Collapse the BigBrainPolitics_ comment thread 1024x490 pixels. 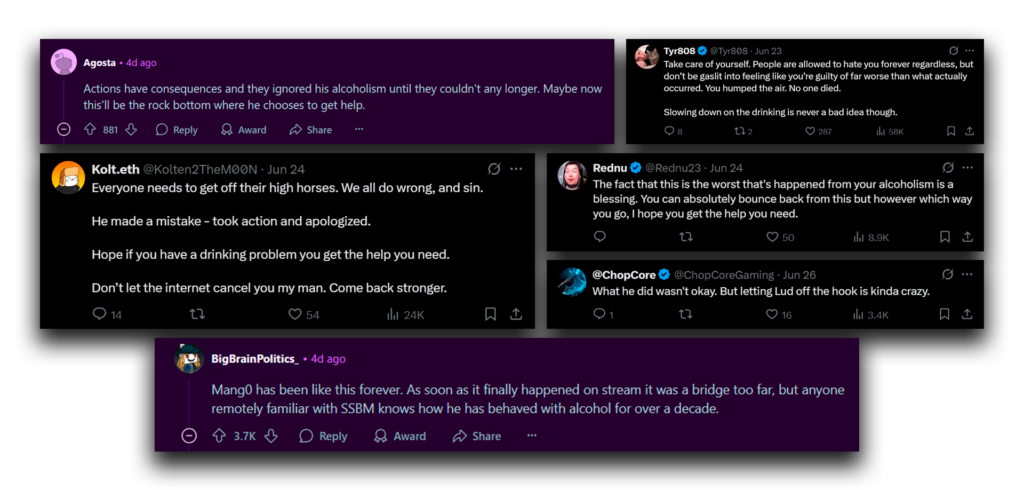(x=189, y=436)
